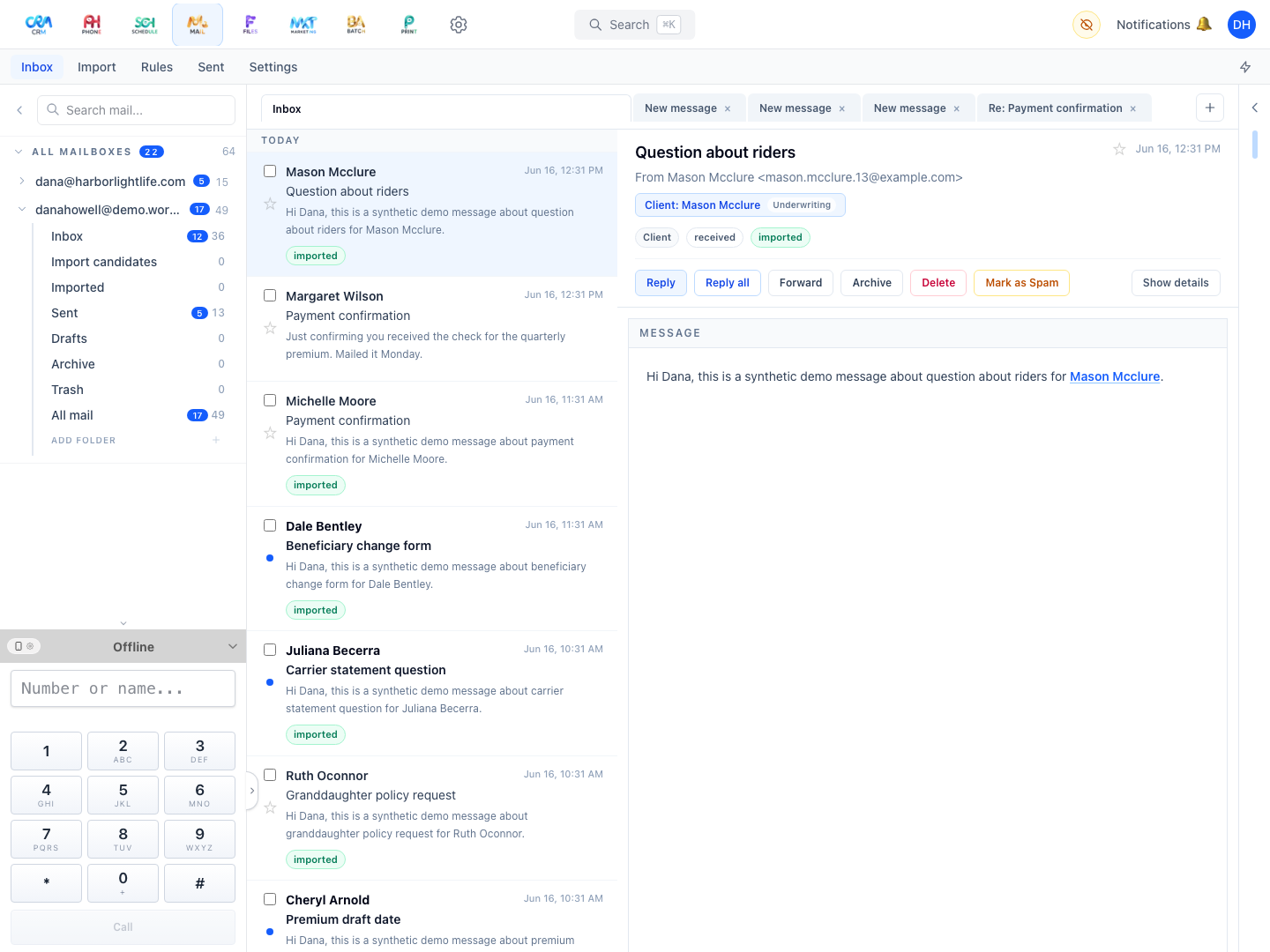Open the Import candidates folder
The height and width of the screenshot is (952, 1270).
coord(104,262)
